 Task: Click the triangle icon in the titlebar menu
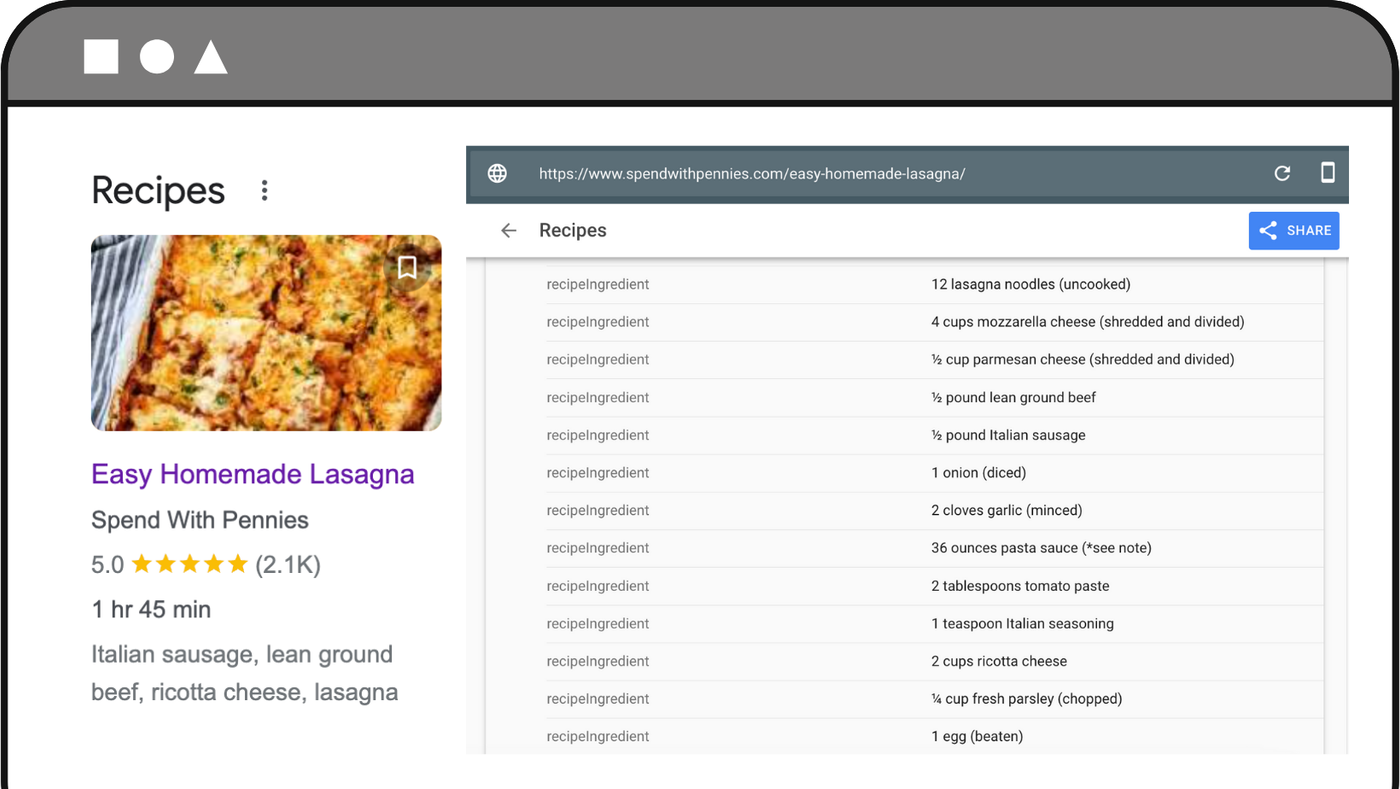[x=211, y=57]
